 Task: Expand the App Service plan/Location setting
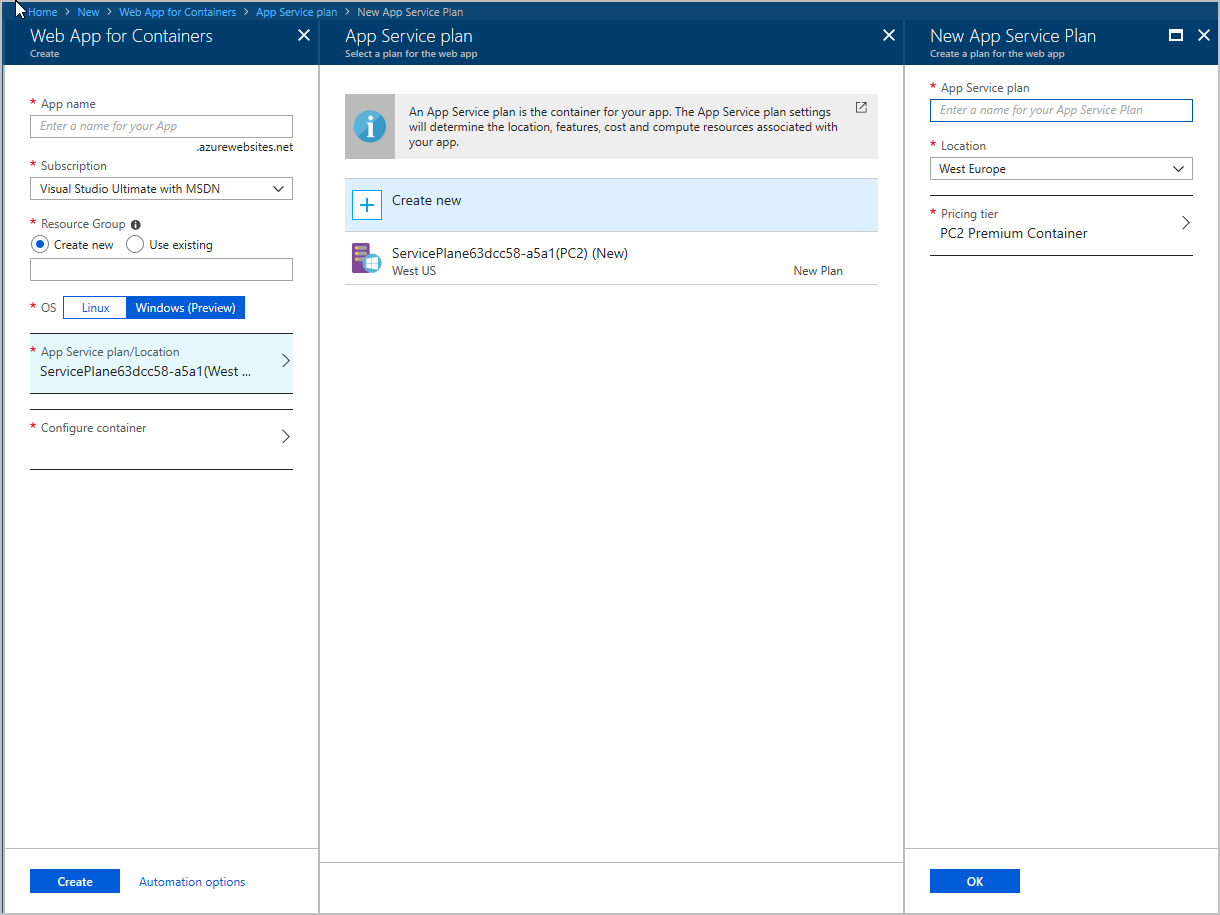click(x=161, y=363)
